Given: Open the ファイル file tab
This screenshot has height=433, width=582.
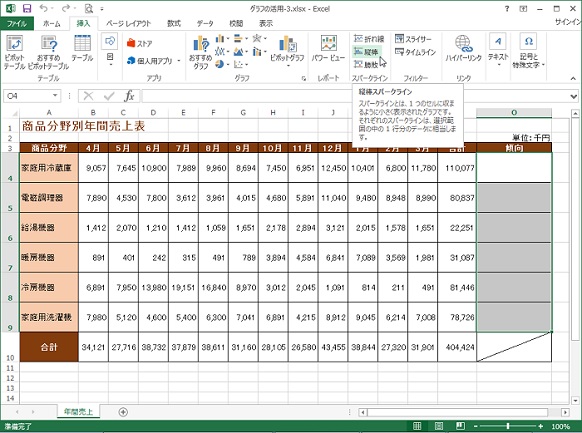Looking at the screenshot, I should click(17, 23).
